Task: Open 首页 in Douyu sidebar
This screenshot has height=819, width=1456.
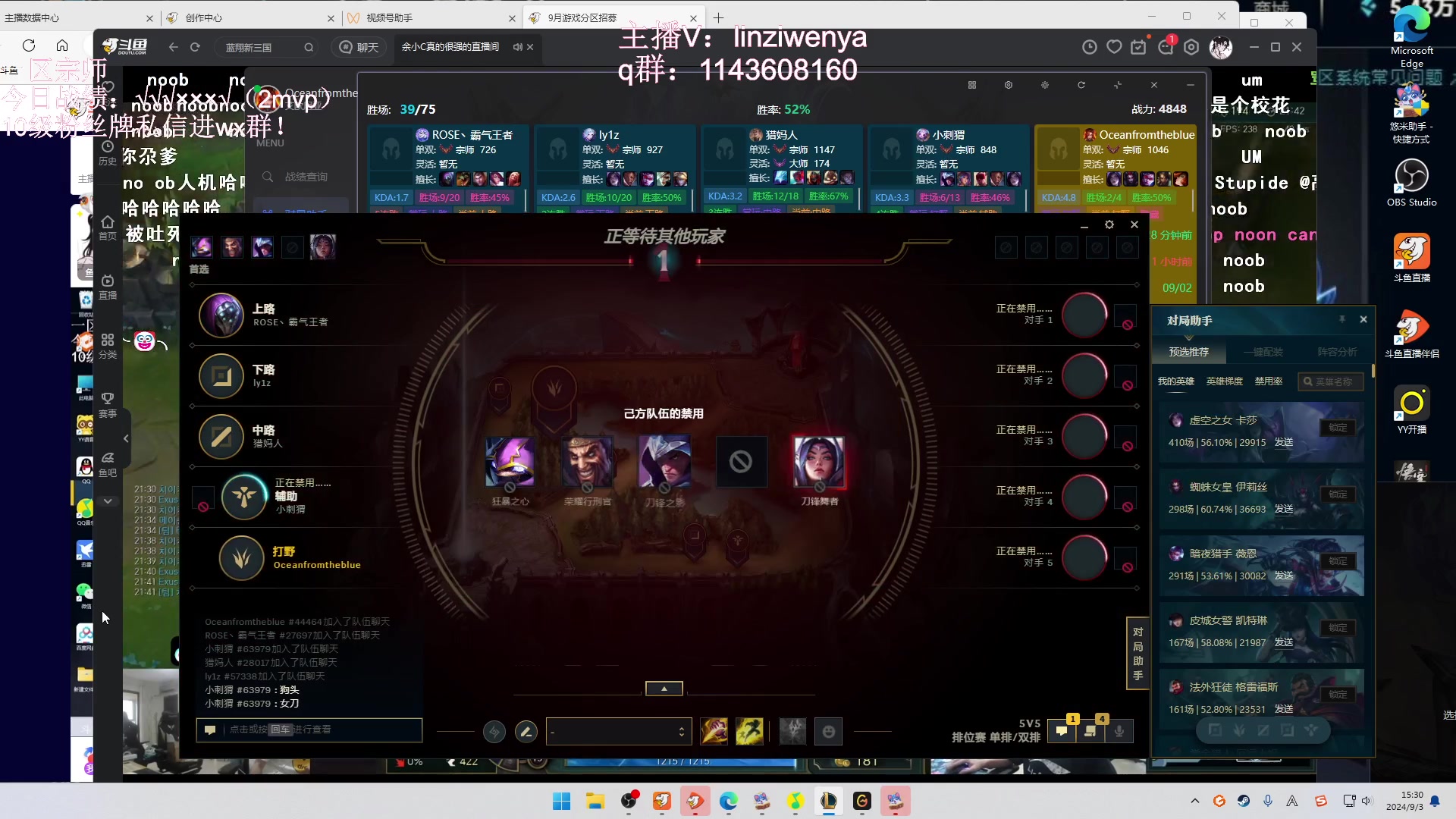Action: 108,227
